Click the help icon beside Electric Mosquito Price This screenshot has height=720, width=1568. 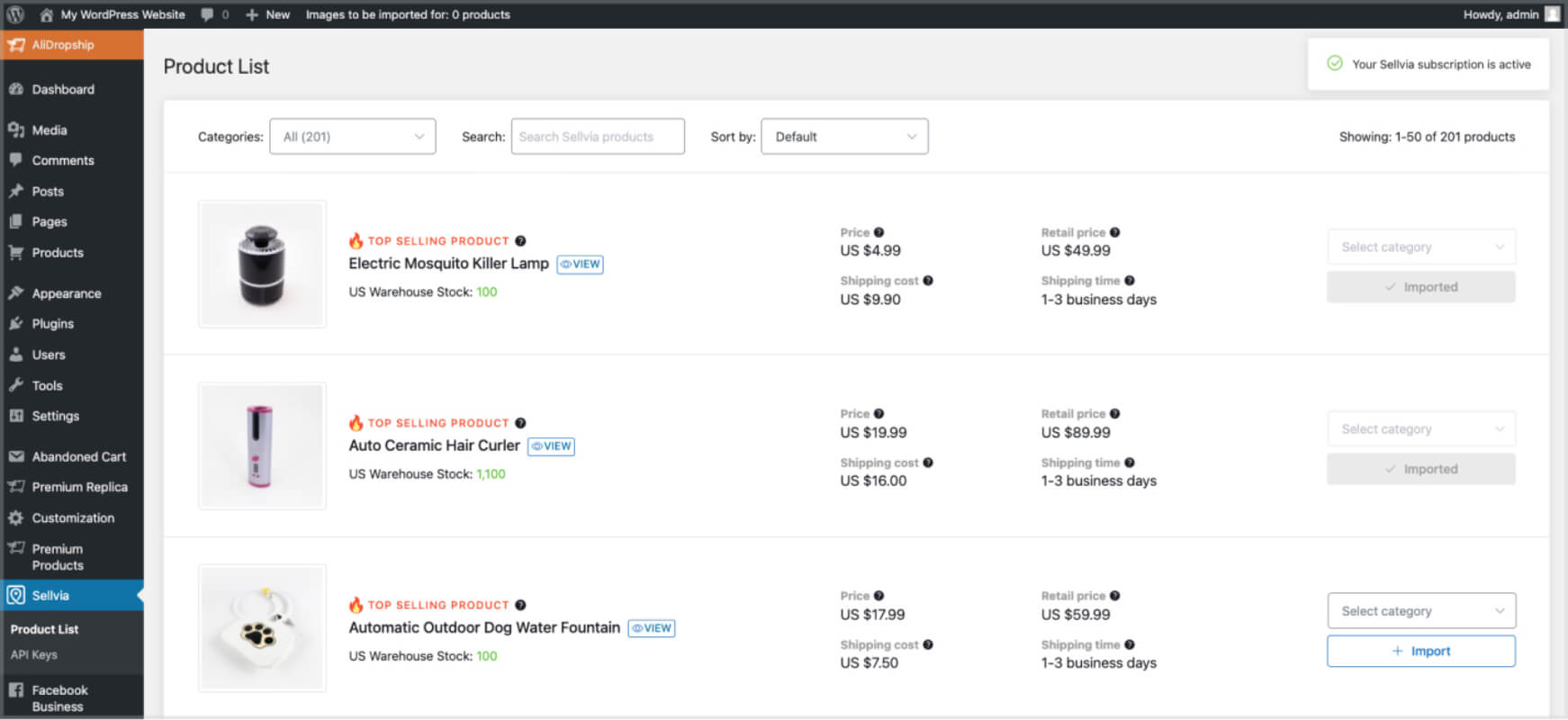[879, 232]
